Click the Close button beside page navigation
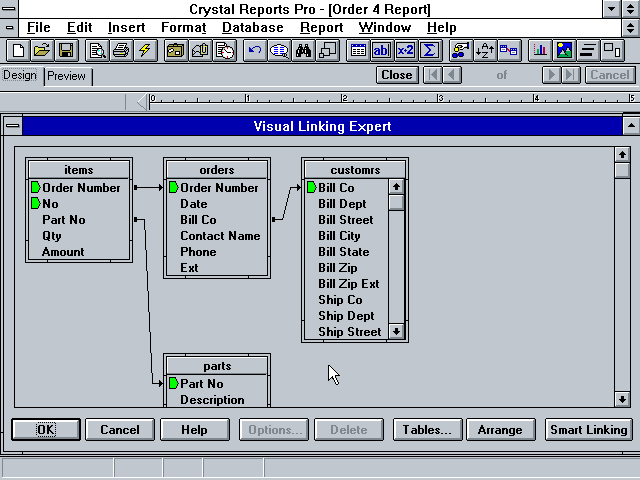640x480 pixels. point(397,75)
